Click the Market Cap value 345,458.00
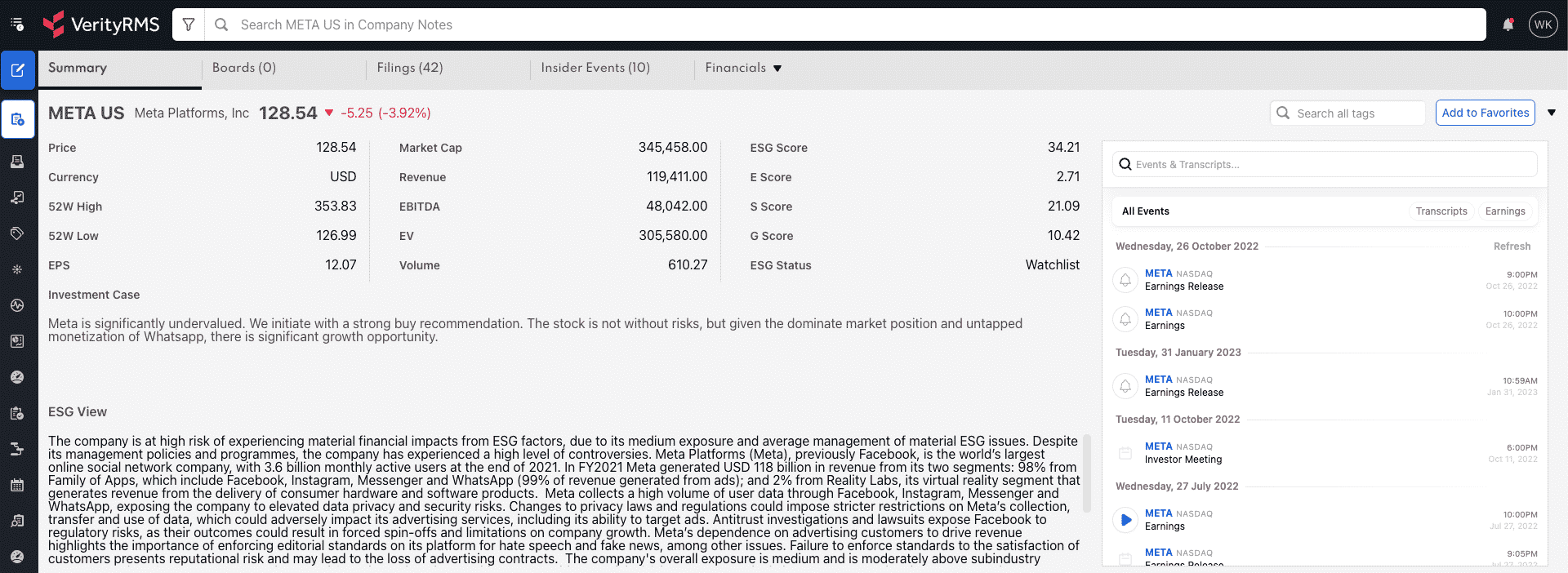This screenshot has width=1568, height=573. tap(673, 148)
